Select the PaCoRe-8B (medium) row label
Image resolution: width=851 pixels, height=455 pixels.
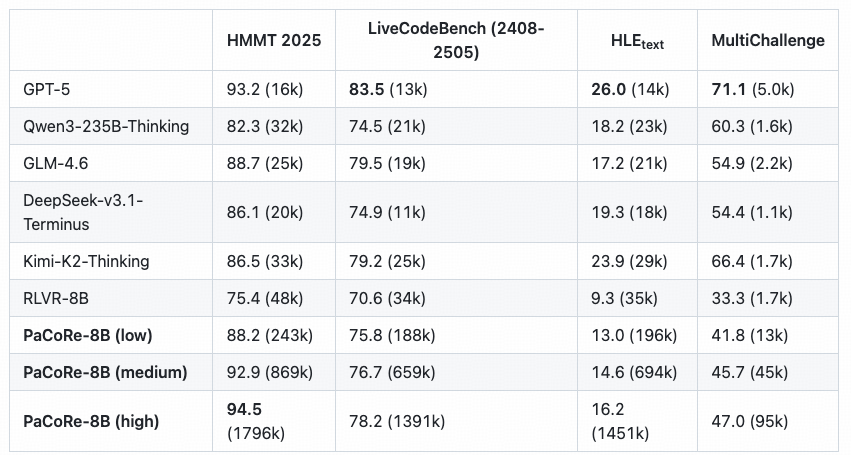click(105, 372)
